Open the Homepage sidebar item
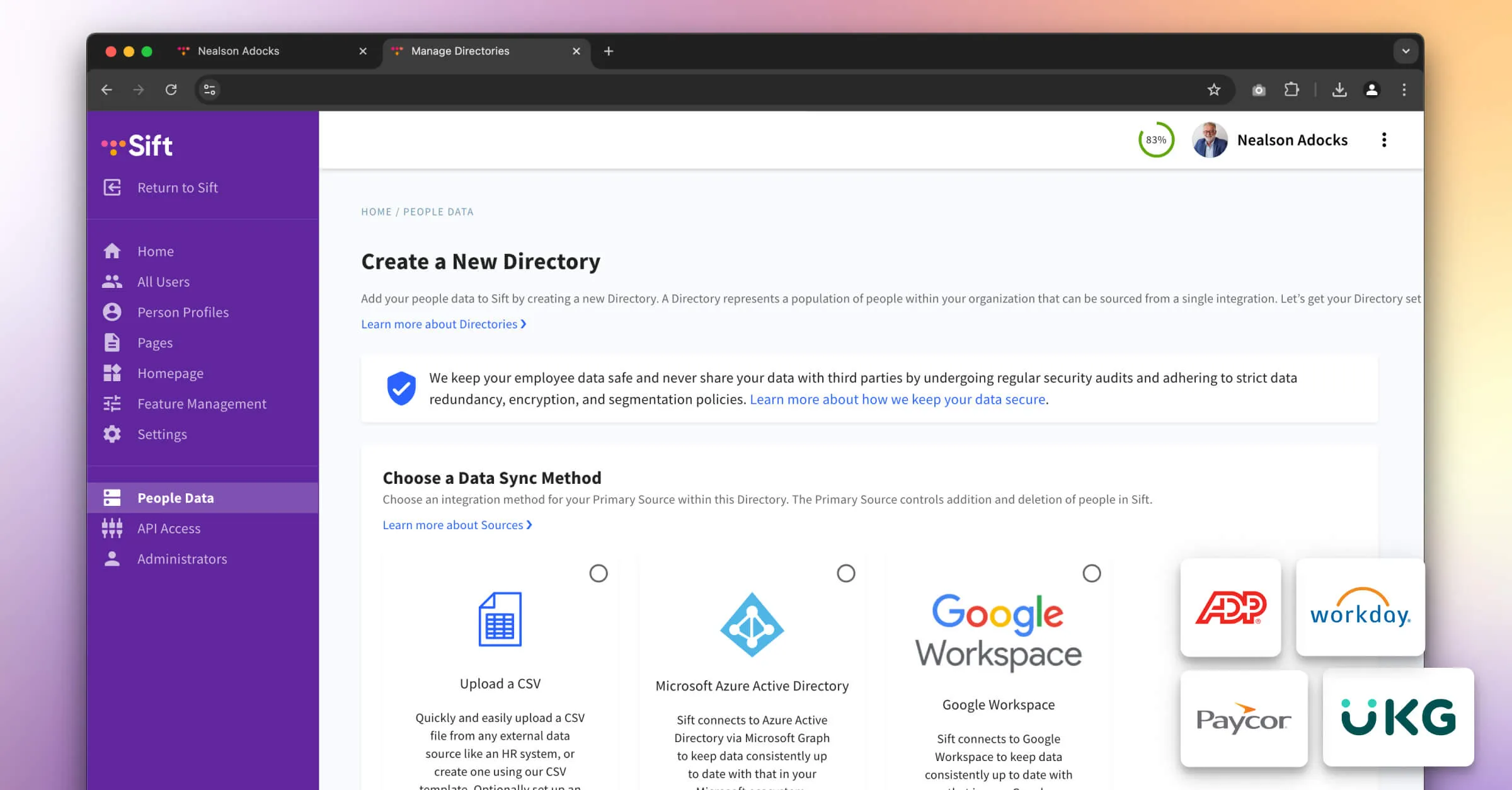 pos(170,374)
